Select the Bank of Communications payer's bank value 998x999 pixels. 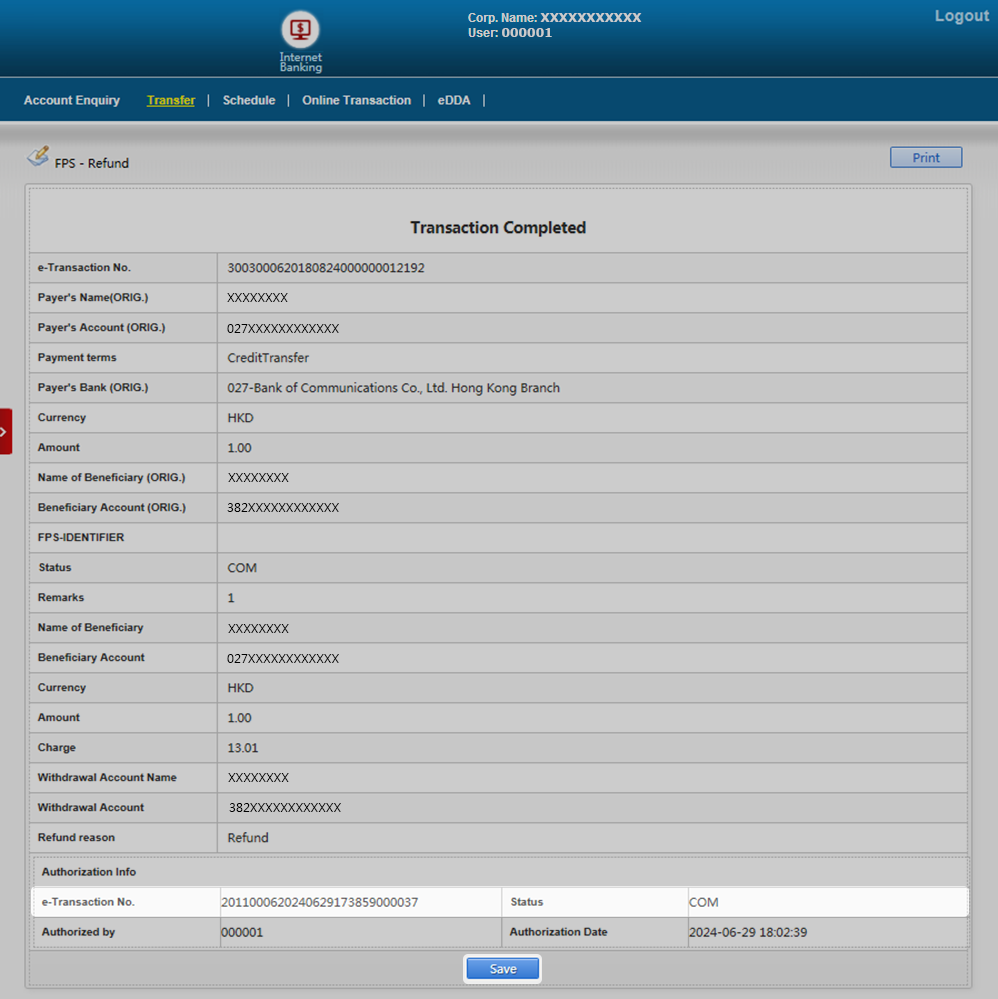click(393, 388)
